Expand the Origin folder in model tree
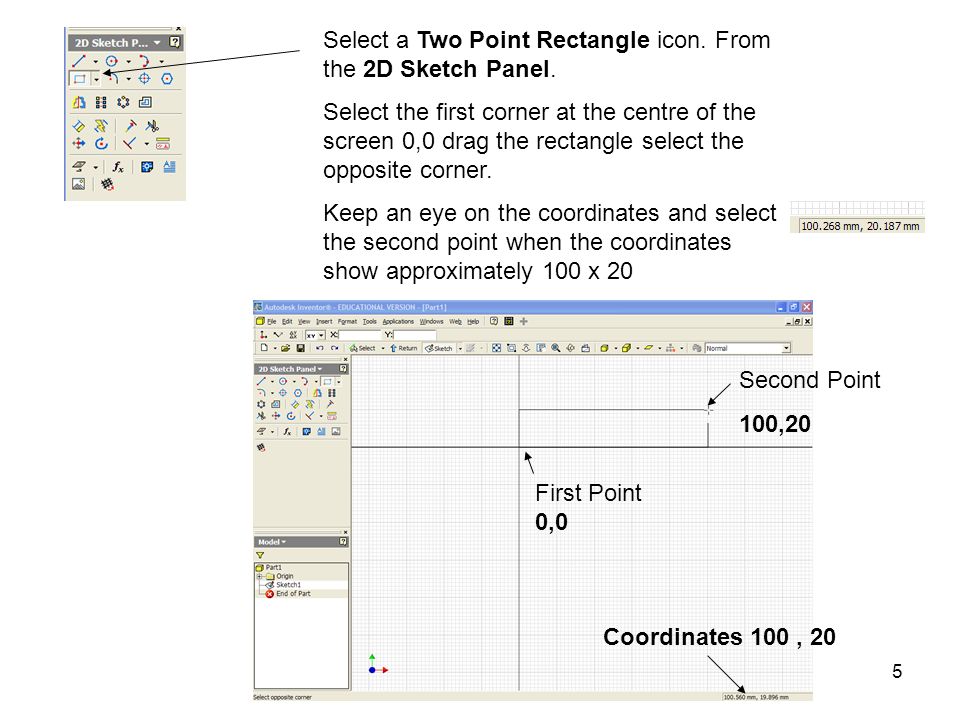Viewport: 960px width, 720px height. pyautogui.click(x=260, y=576)
